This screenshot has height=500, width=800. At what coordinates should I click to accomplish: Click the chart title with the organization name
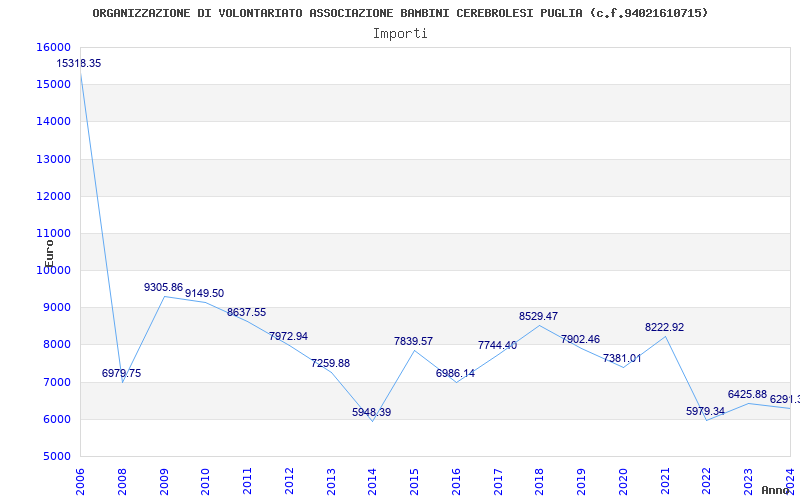400,13
